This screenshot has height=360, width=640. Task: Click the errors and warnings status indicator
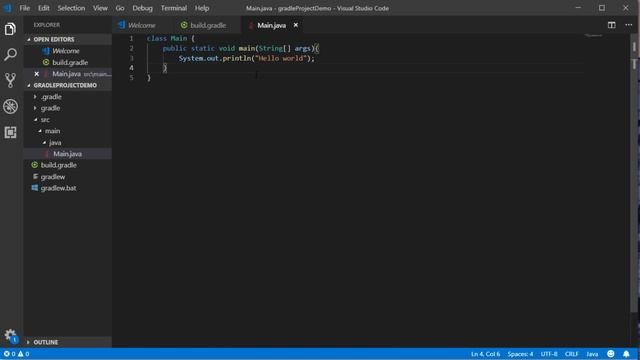click(x=16, y=354)
